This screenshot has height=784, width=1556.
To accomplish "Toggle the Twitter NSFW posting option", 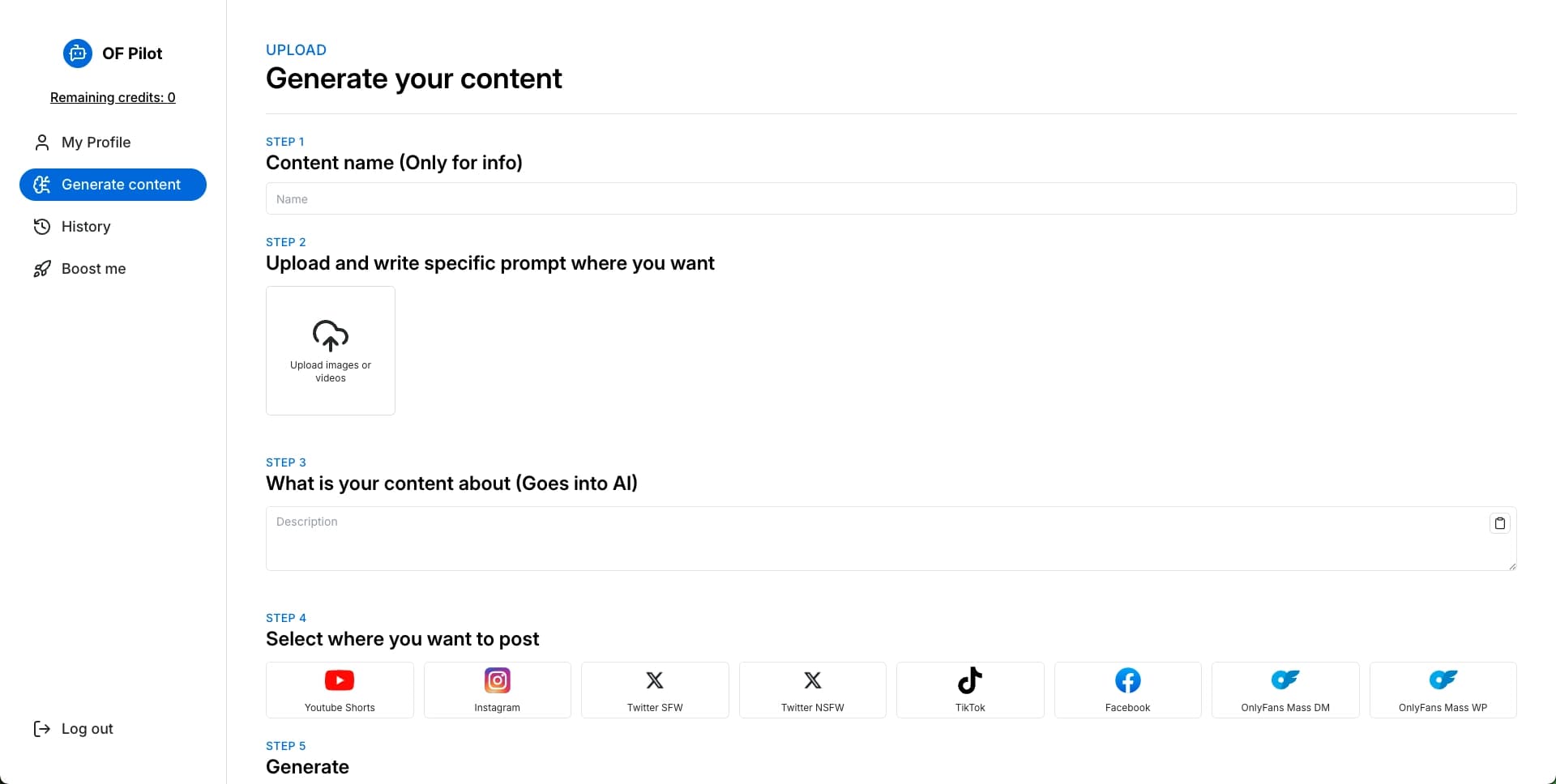I will pos(812,689).
